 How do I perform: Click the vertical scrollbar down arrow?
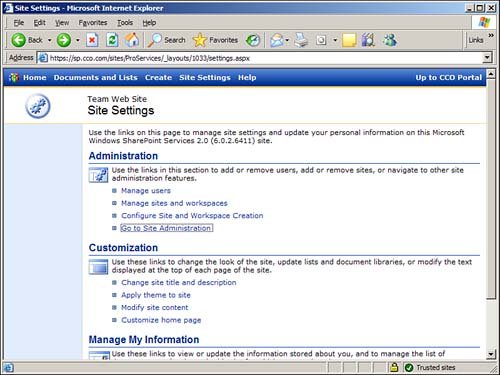(x=491, y=354)
